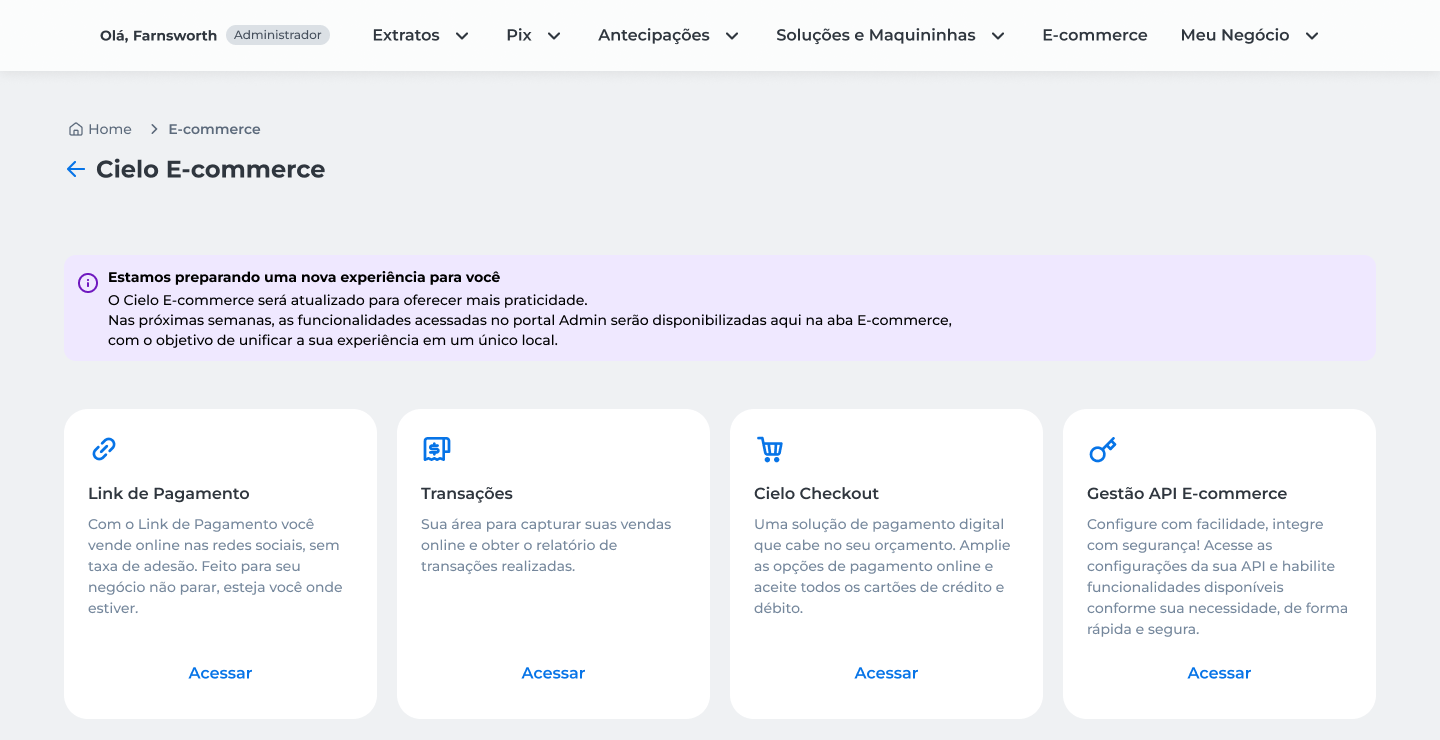This screenshot has width=1440, height=740.
Task: Click the breadcrumb separator chevron
Action: (154, 129)
